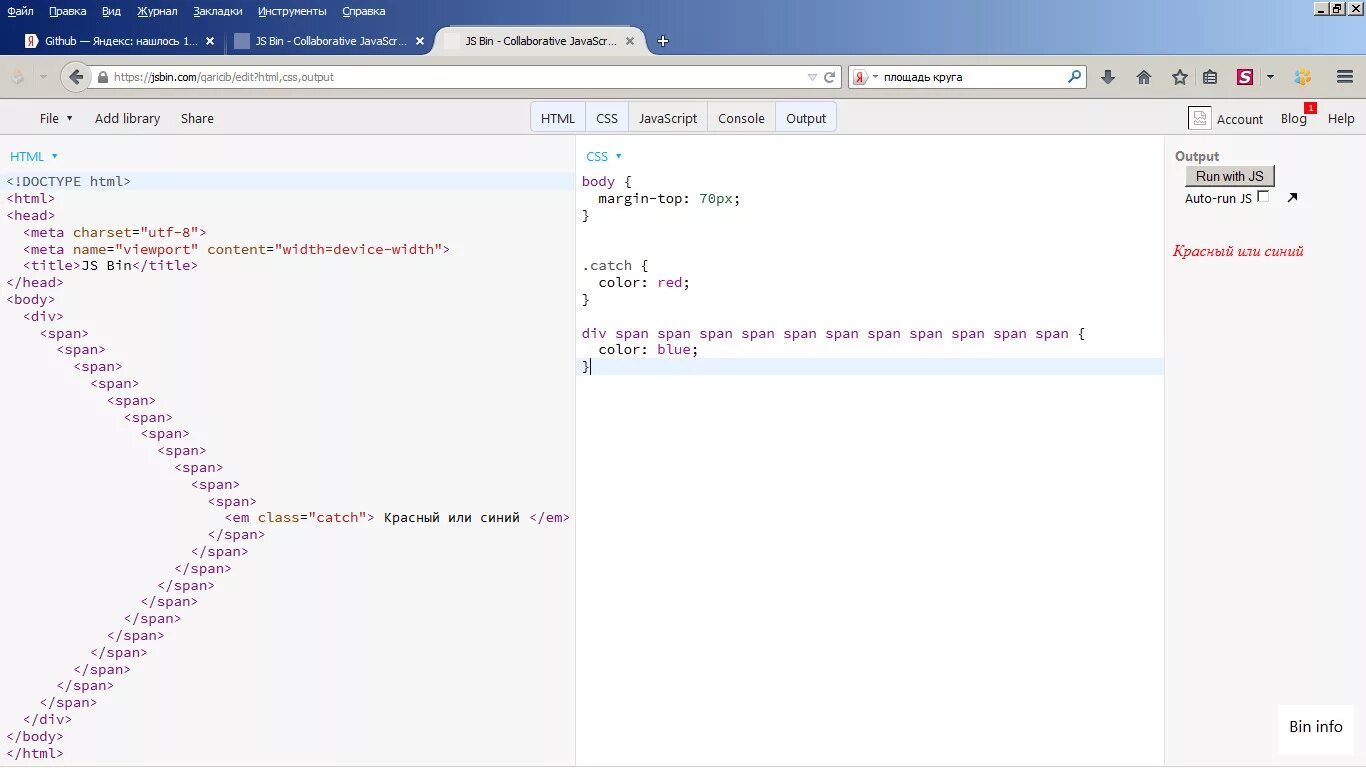
Task: Open the Инструменты menu
Action: [x=292, y=11]
